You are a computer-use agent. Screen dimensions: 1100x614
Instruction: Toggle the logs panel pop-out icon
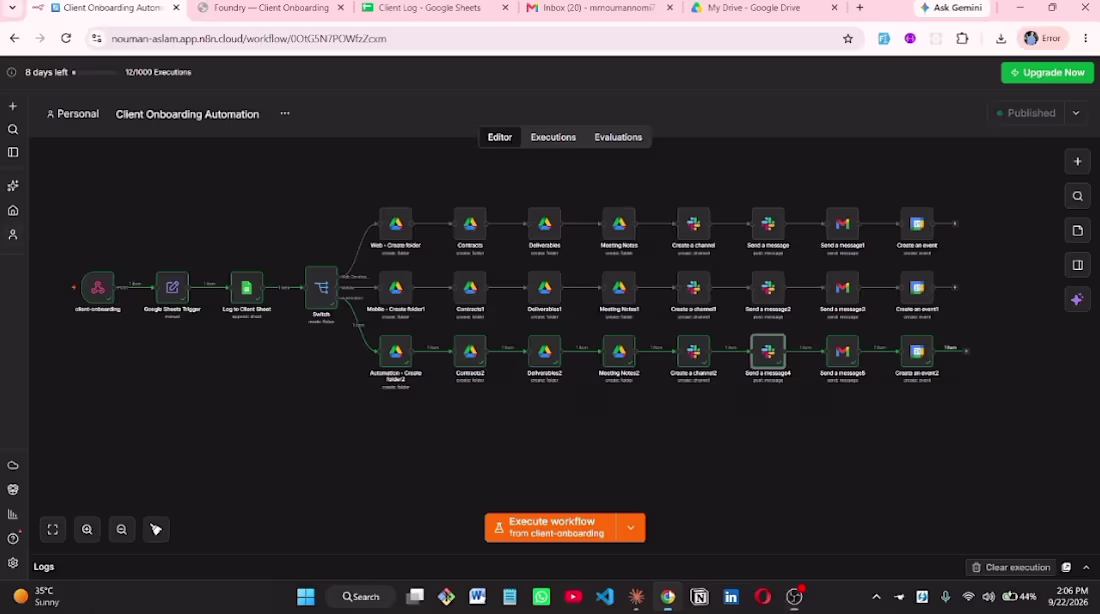(1066, 567)
